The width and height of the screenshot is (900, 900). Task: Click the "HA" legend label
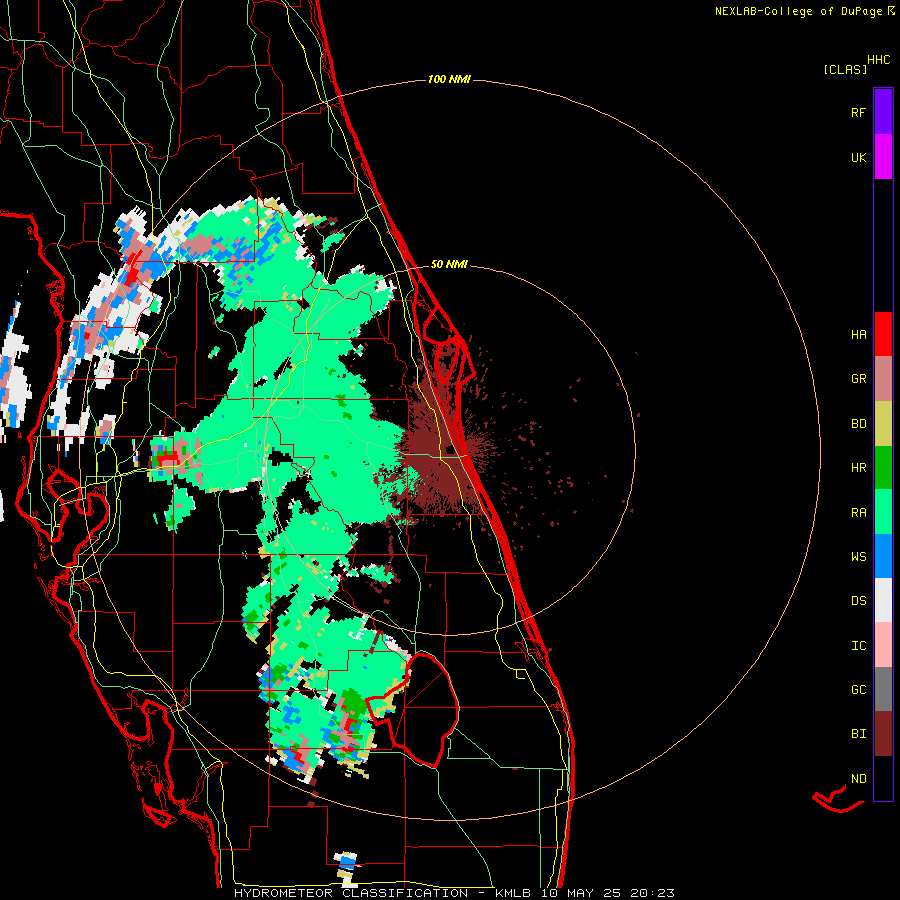(x=858, y=334)
